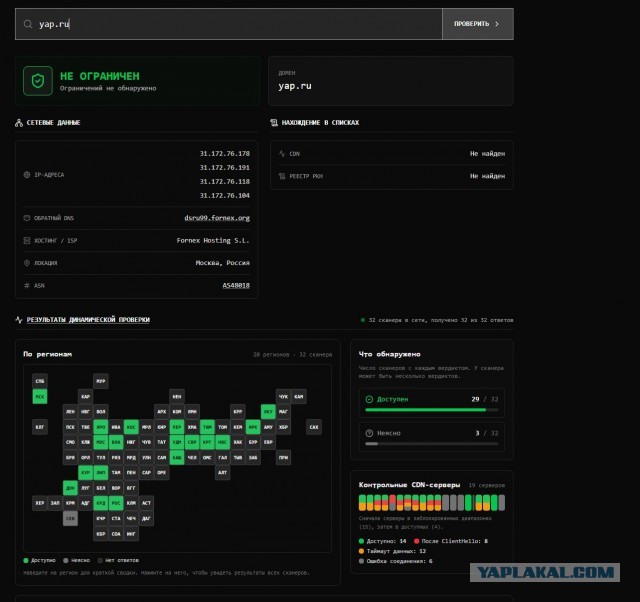Select the КАМ region tile
This screenshot has height=602, width=640.
pos(299,397)
